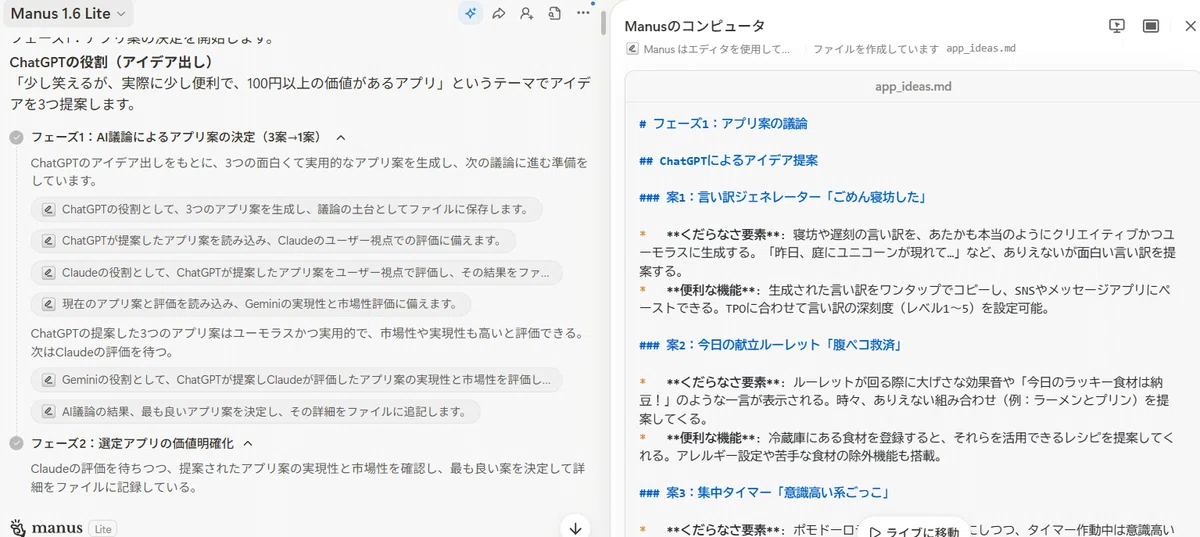The height and width of the screenshot is (537, 1200).
Task: Click the manus logo at bottom left
Action: coord(47,528)
